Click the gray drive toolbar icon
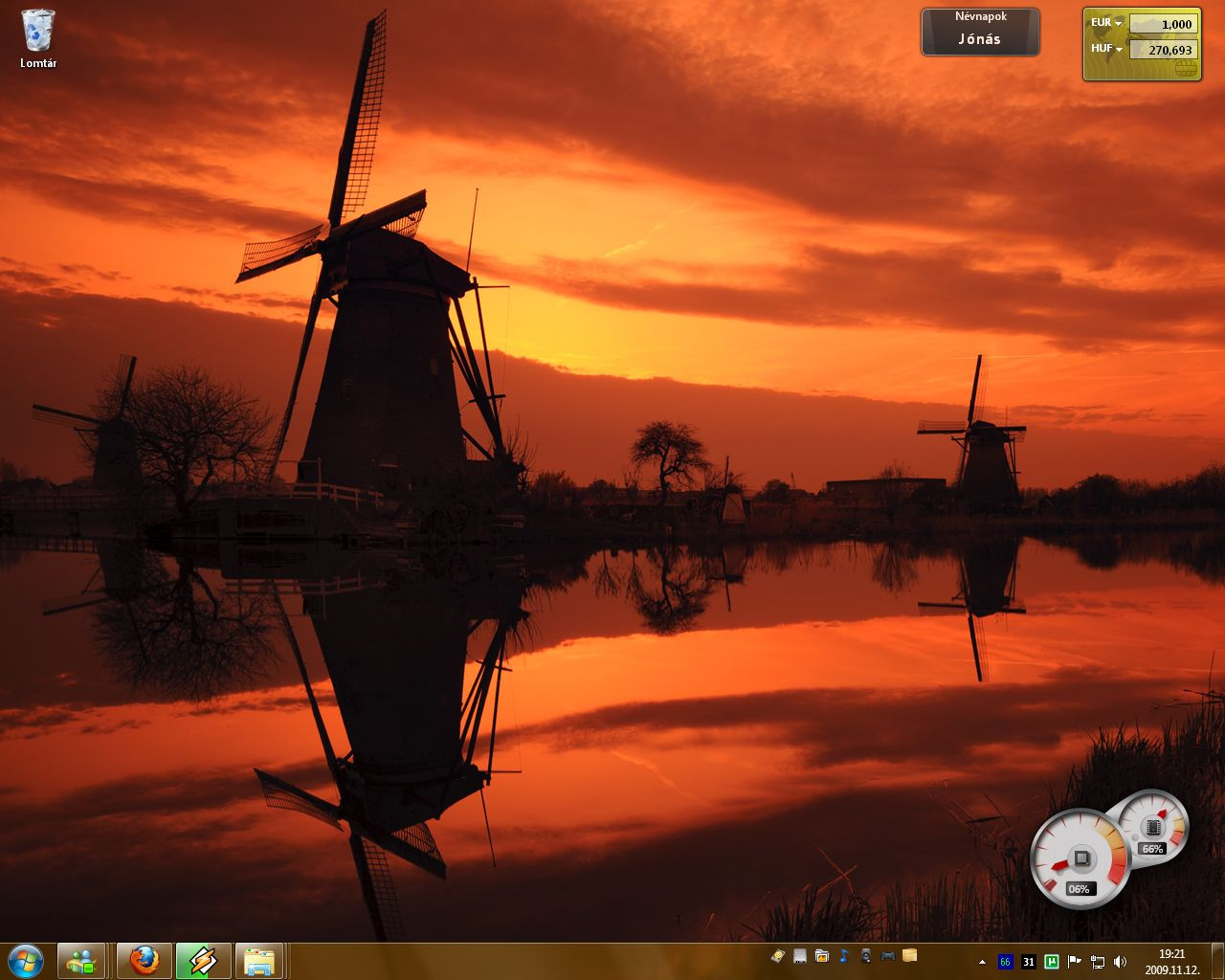This screenshot has width=1225, height=980. tap(800, 955)
